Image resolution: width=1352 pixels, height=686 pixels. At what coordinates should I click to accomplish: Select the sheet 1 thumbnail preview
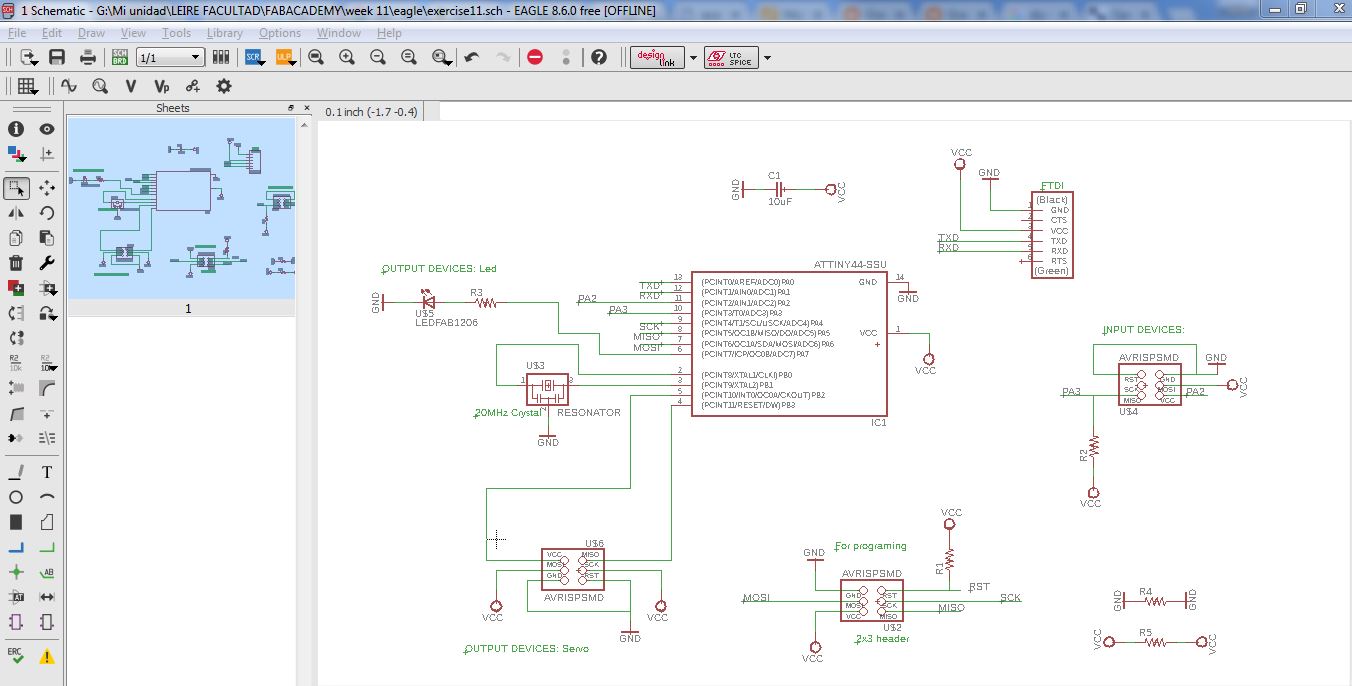click(181, 208)
